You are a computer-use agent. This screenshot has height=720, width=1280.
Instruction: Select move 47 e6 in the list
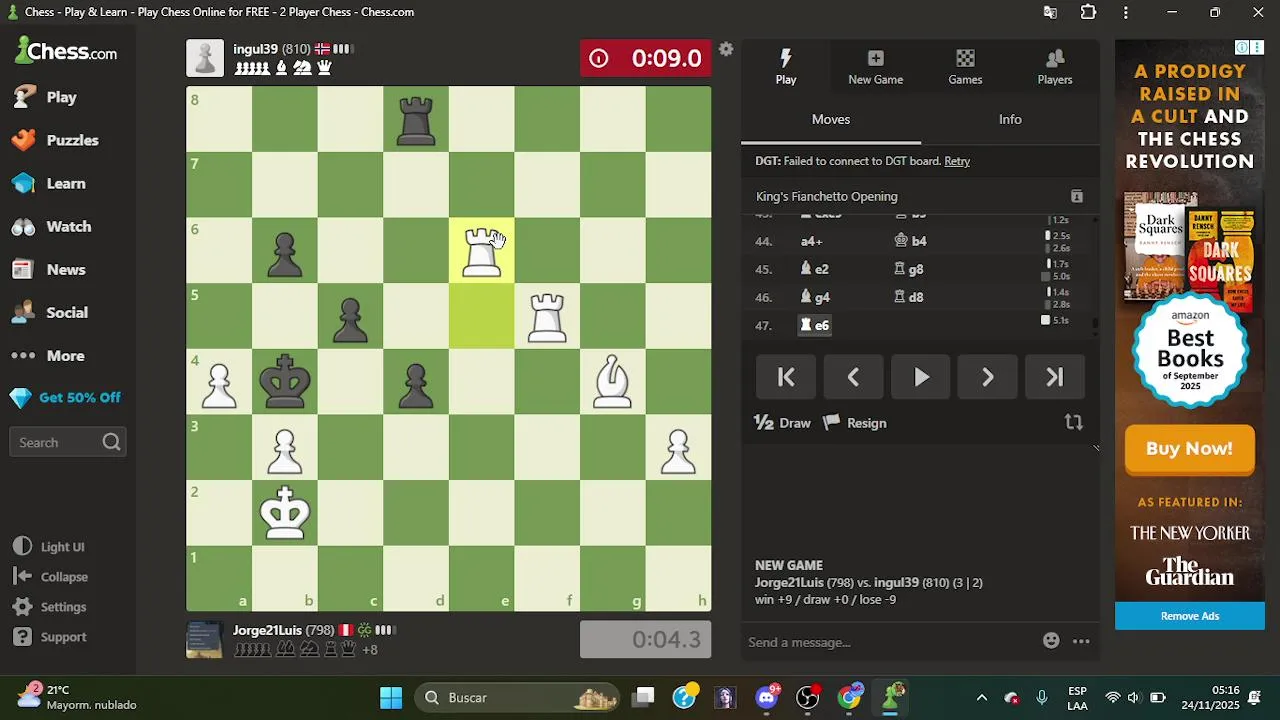815,325
